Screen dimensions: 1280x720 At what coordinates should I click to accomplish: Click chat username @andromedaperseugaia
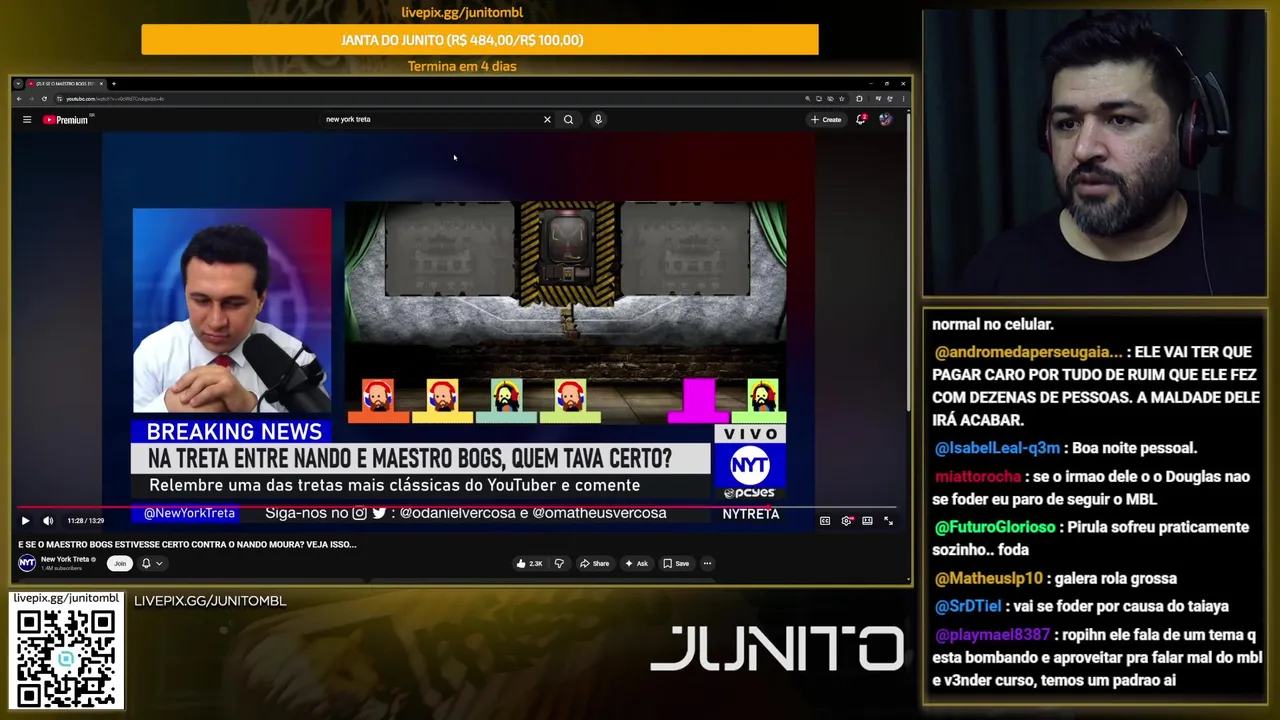[1029, 352]
